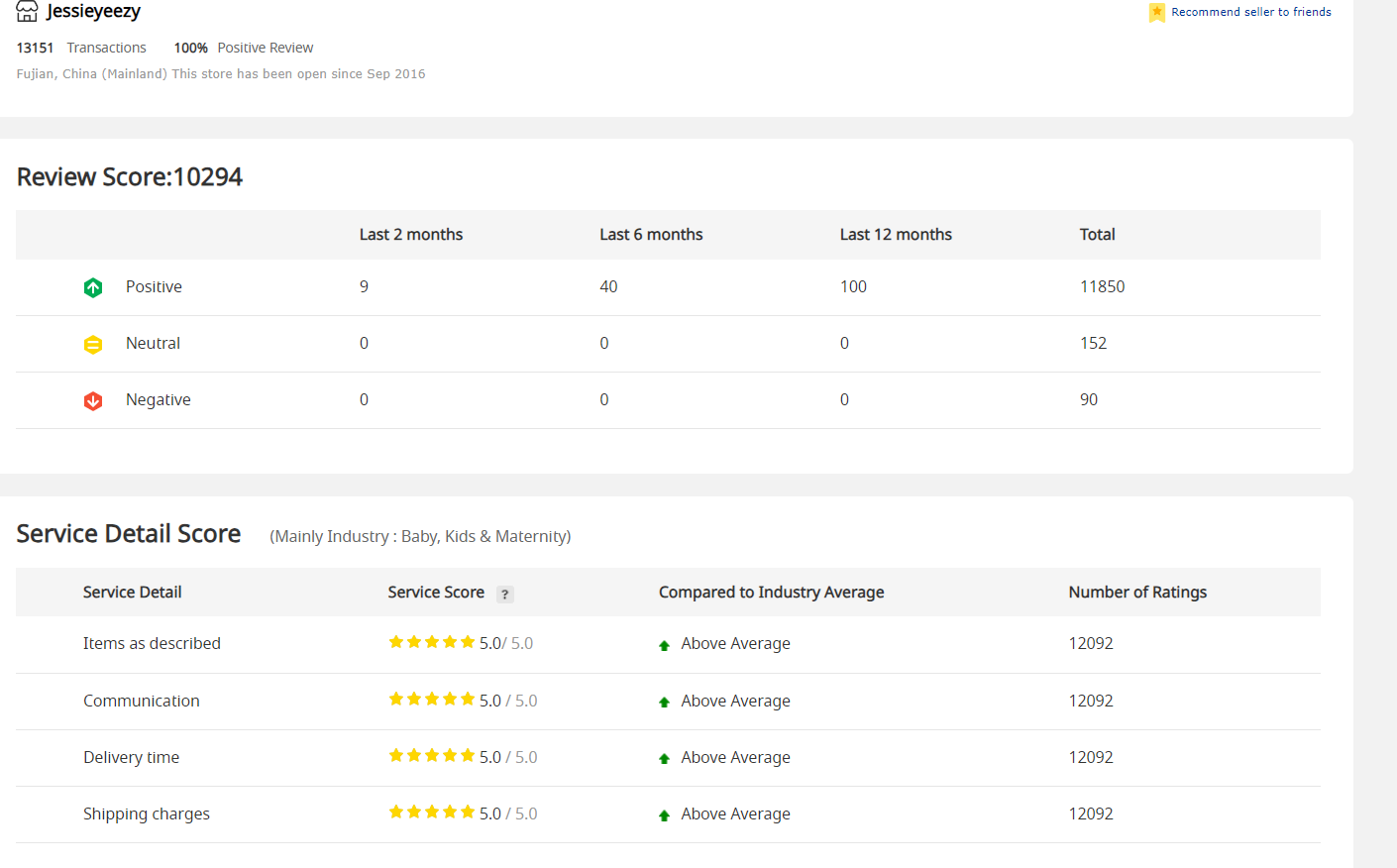Click the Mainly Industry: Baby, Kids & Maternity text
This screenshot has height=868, width=1397.
[420, 536]
